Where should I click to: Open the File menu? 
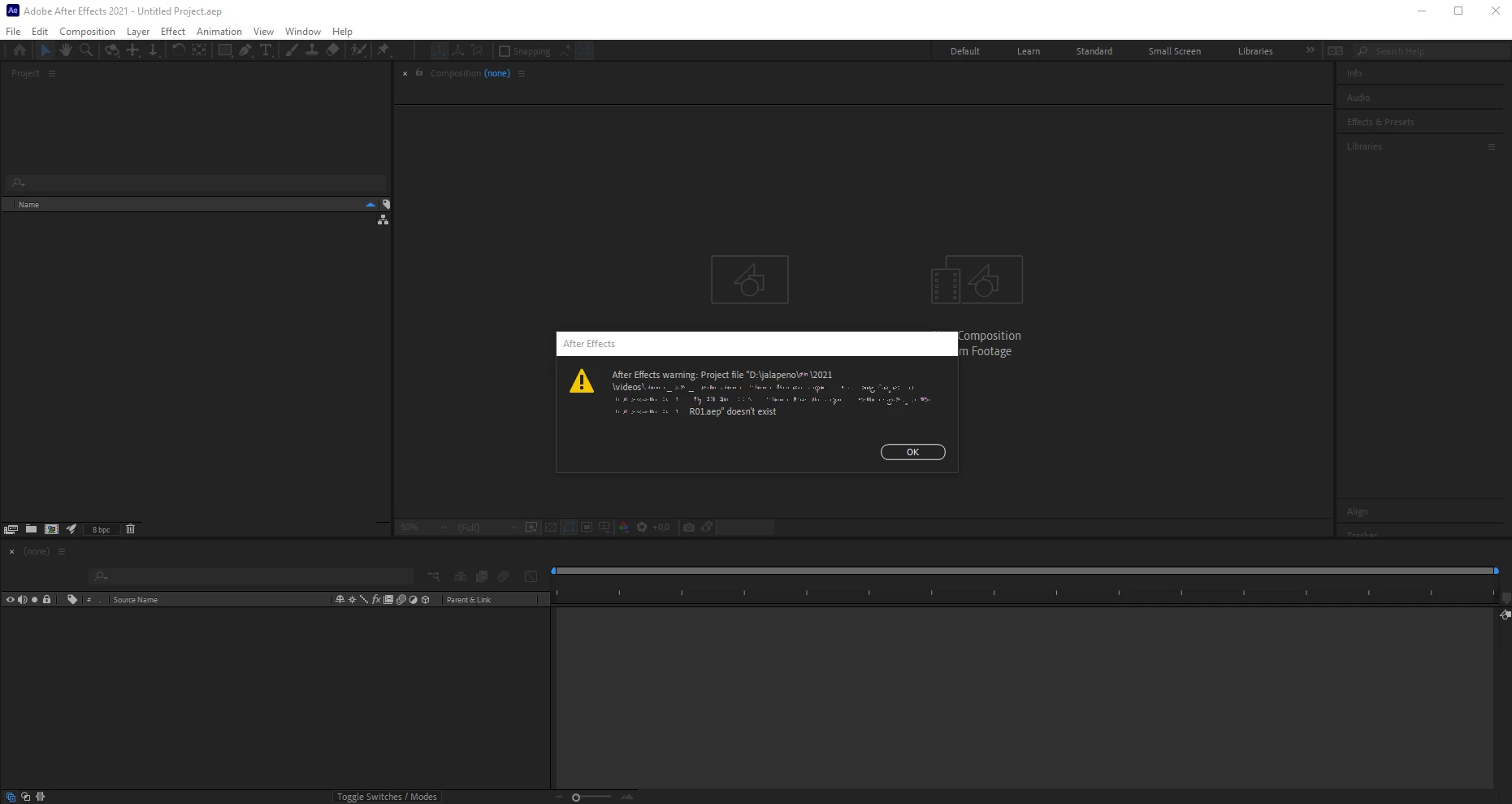[x=13, y=31]
